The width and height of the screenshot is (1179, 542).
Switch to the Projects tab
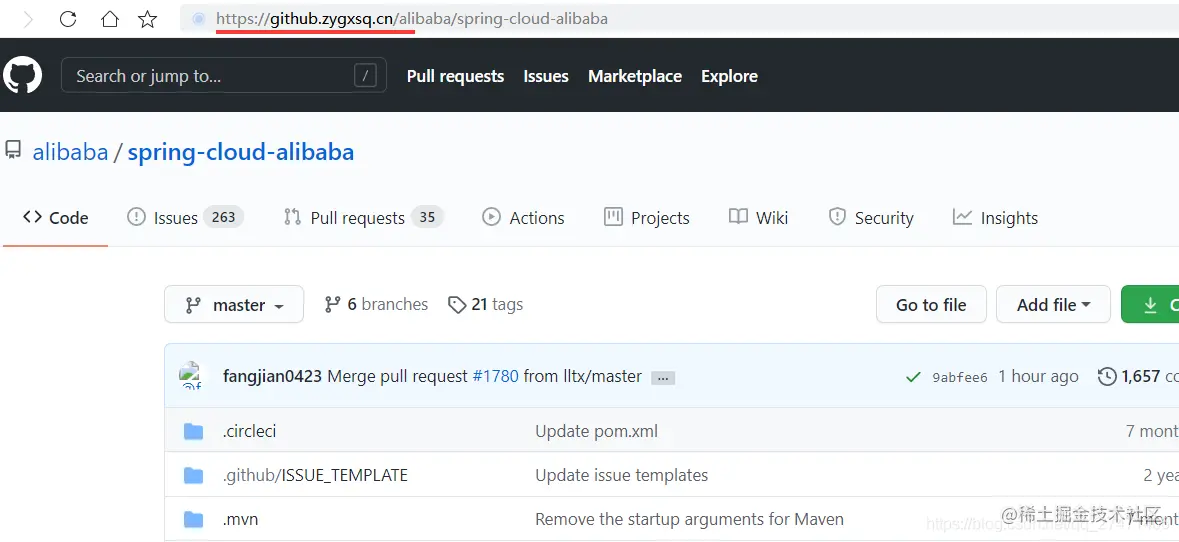(x=647, y=218)
